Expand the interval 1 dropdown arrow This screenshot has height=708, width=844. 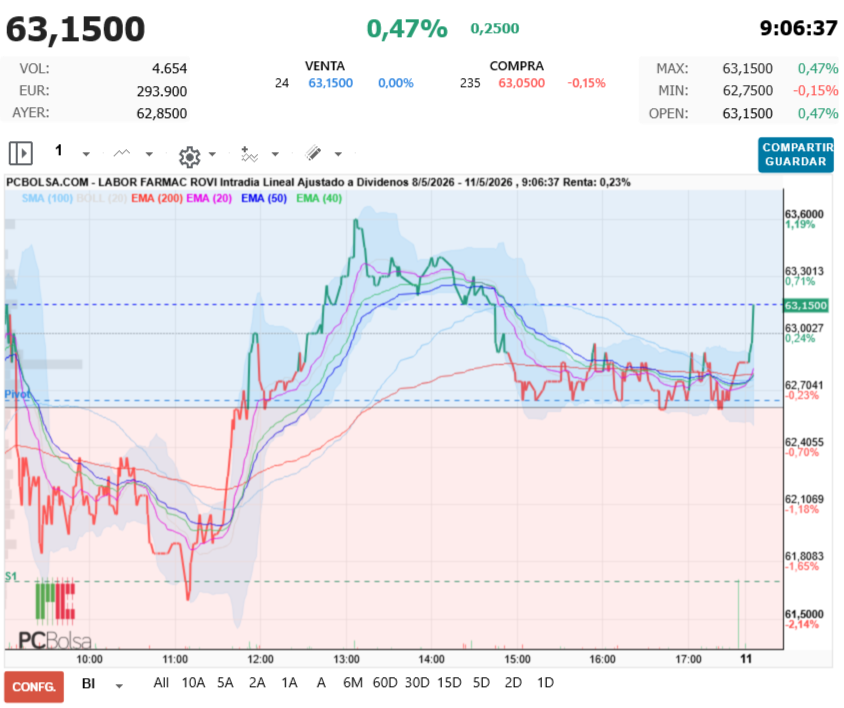[86, 155]
